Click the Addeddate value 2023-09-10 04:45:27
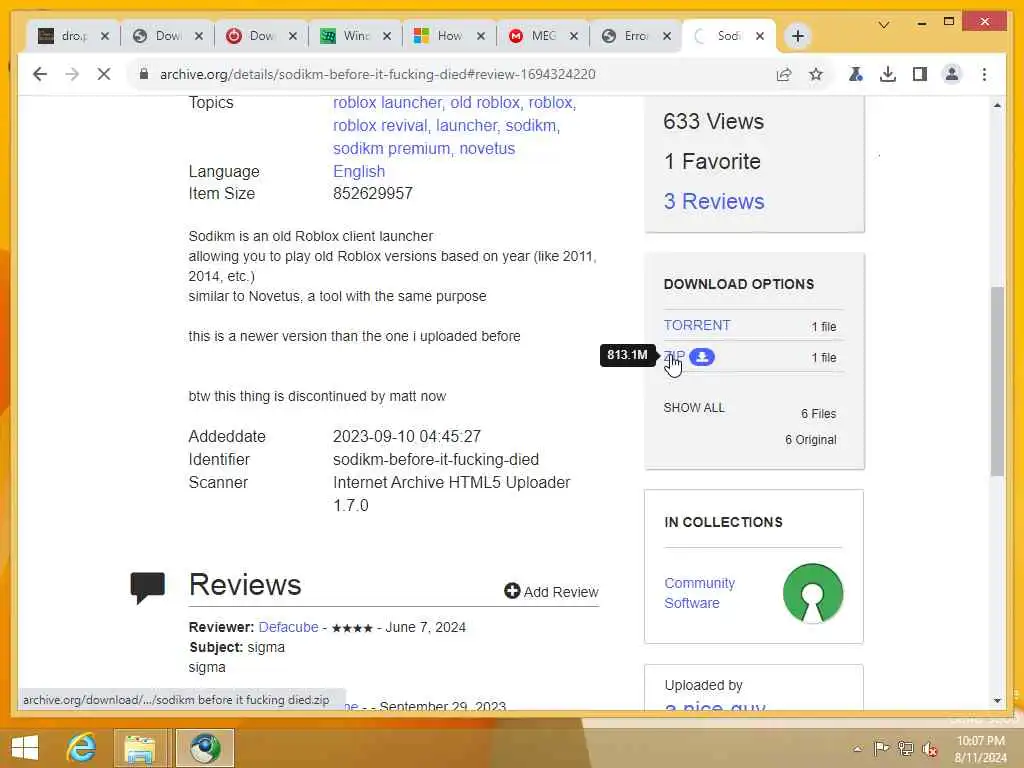This screenshot has width=1024, height=768. tap(407, 436)
